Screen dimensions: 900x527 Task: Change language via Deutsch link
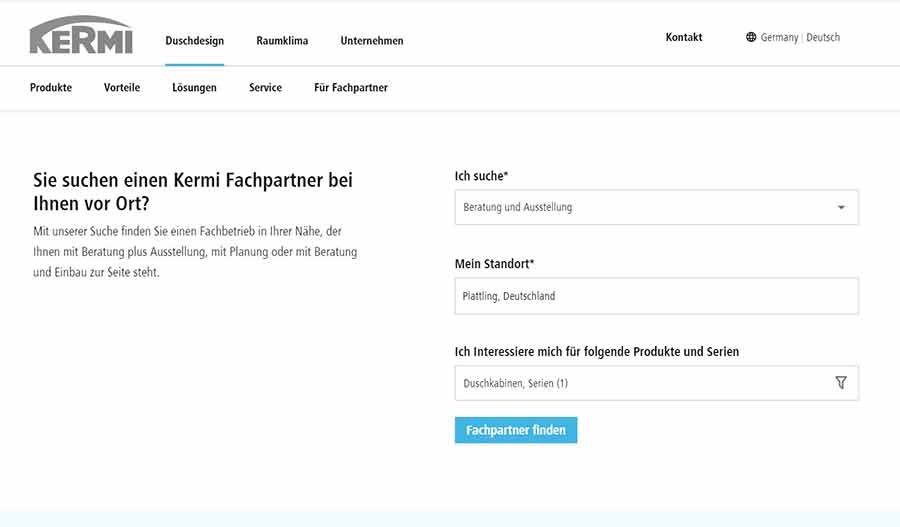823,37
